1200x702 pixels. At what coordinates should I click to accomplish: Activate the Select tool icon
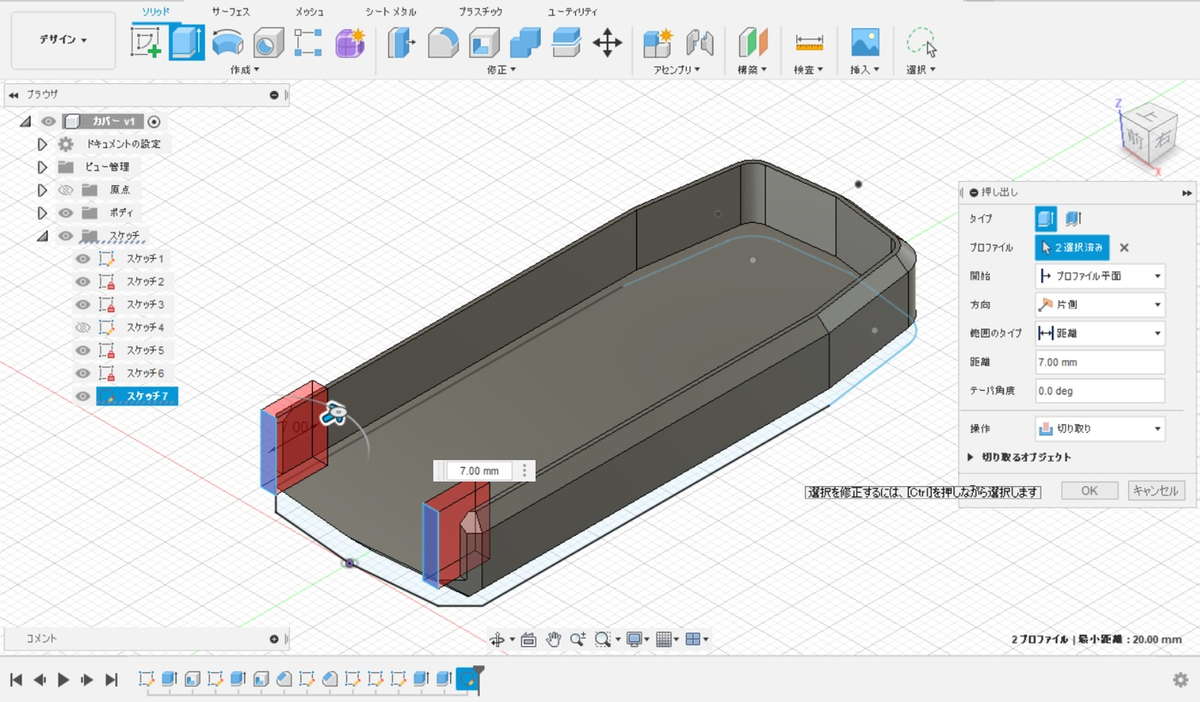pos(921,42)
